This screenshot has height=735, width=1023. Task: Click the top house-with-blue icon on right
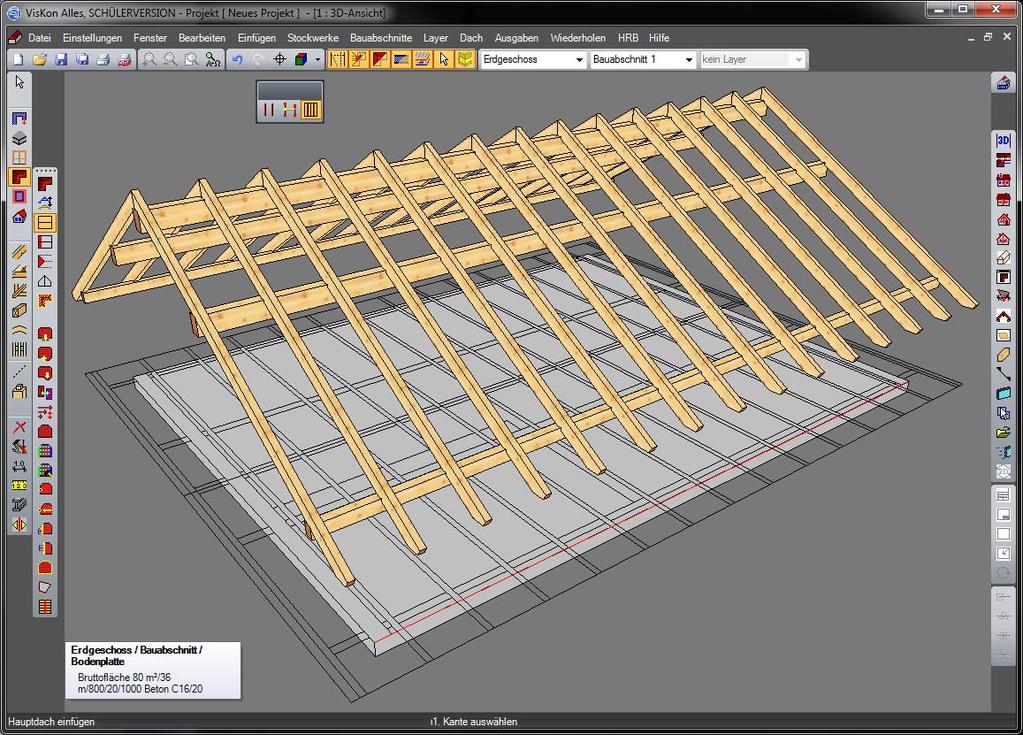(1003, 83)
